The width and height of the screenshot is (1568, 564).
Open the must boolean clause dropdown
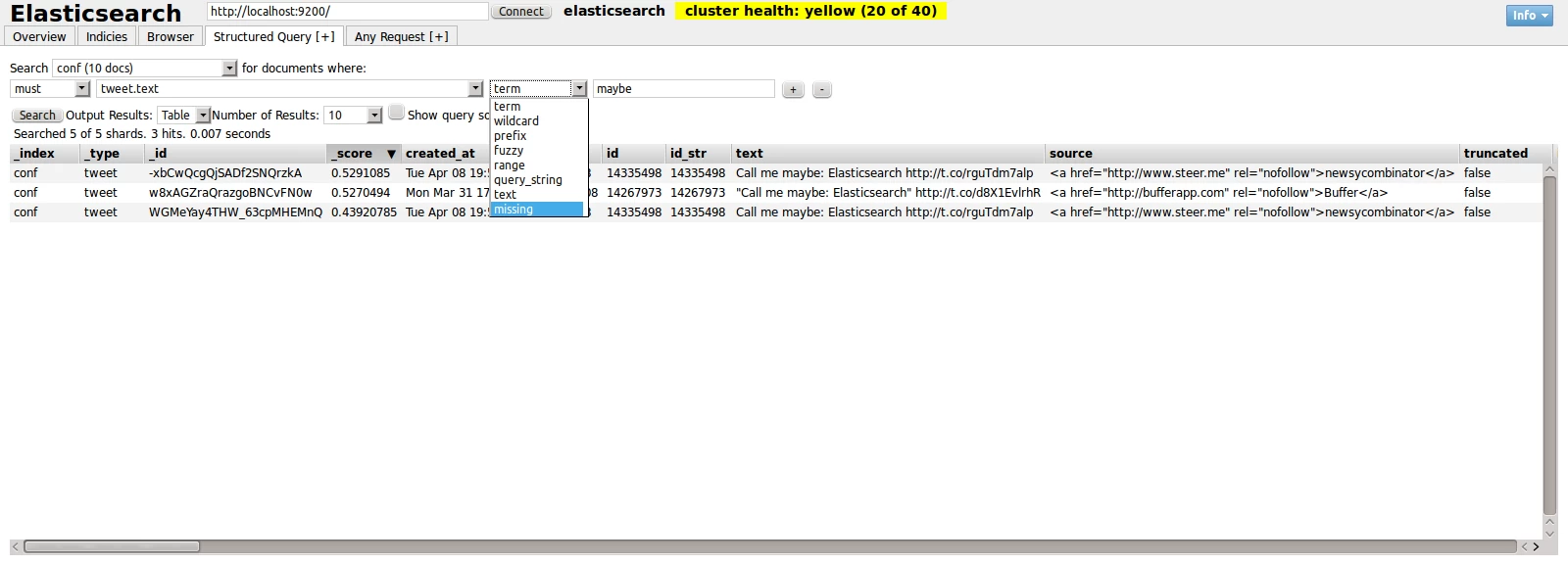(50, 88)
